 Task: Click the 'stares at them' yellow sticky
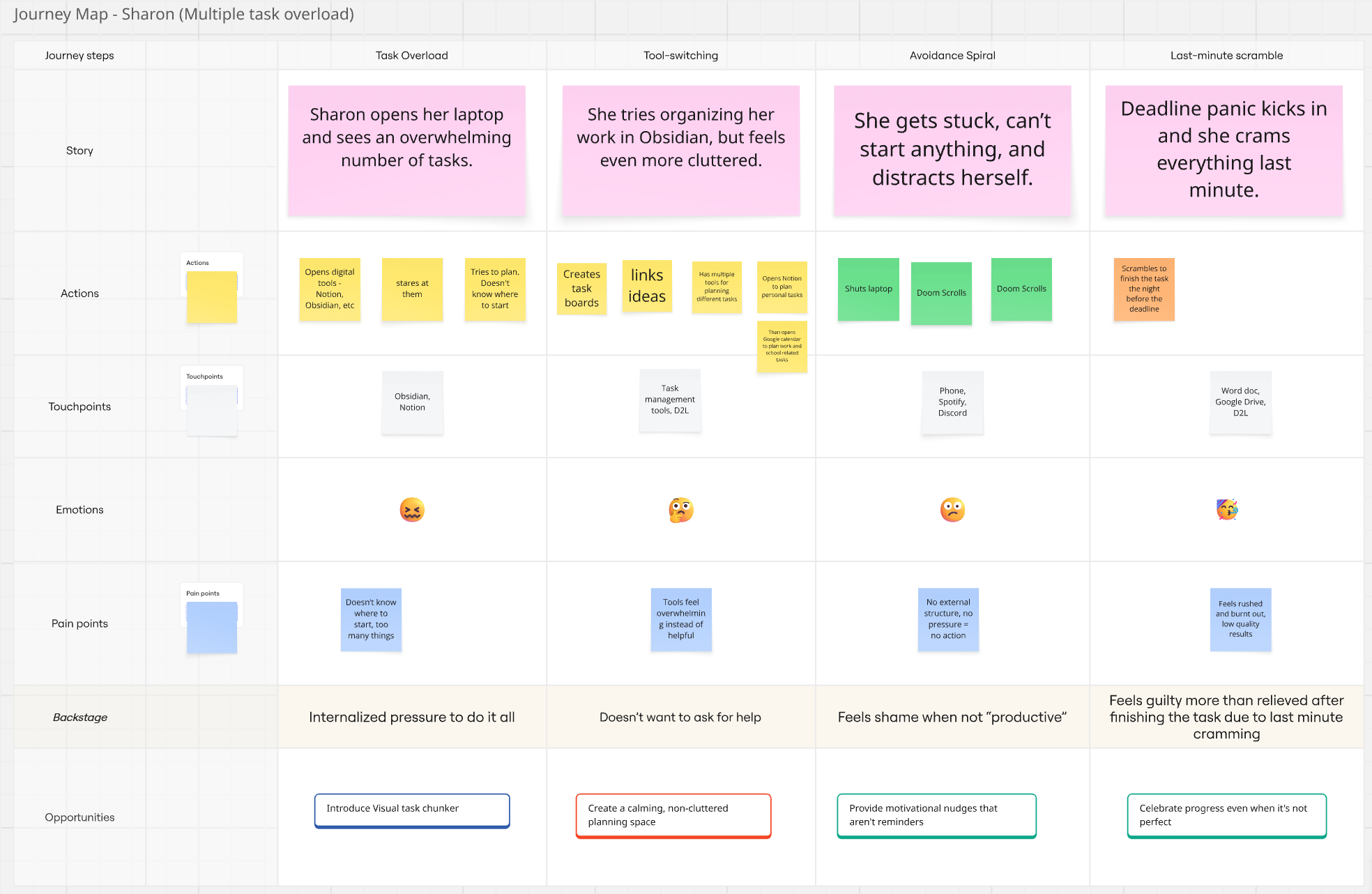412,289
